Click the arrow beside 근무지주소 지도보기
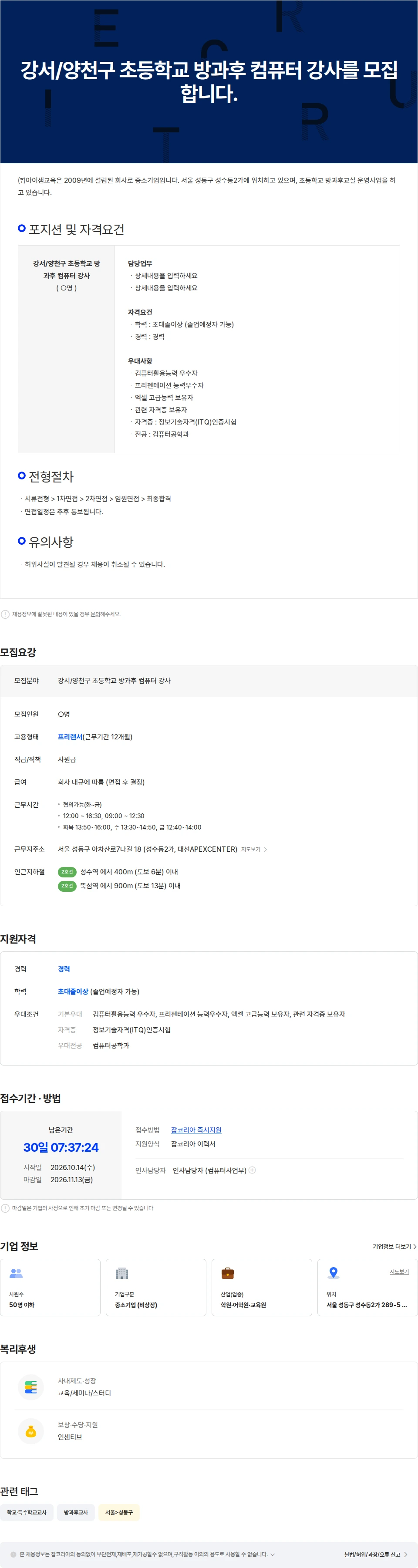The height and width of the screenshot is (1568, 418). tap(265, 849)
